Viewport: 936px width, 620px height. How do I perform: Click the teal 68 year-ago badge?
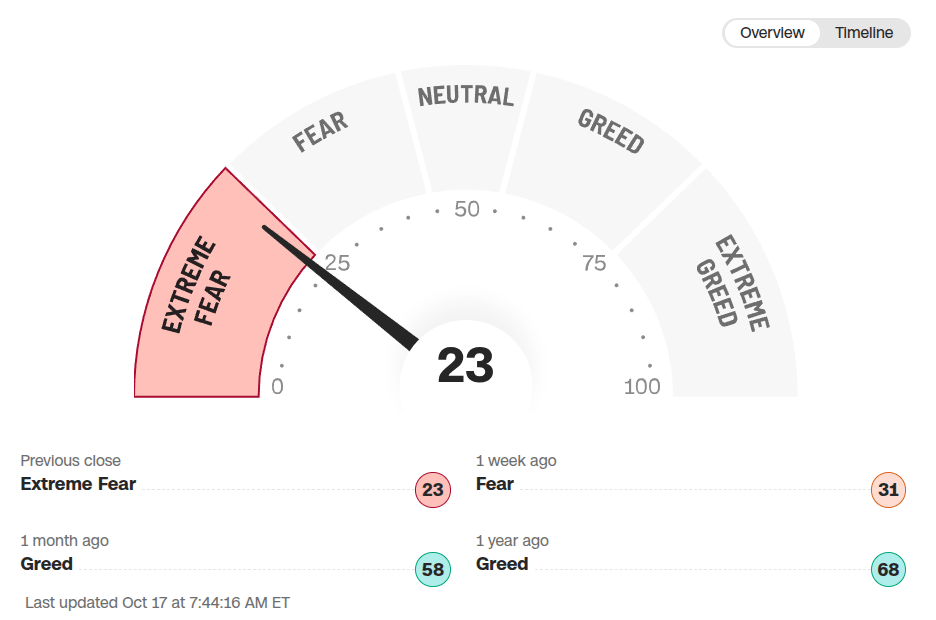[888, 570]
